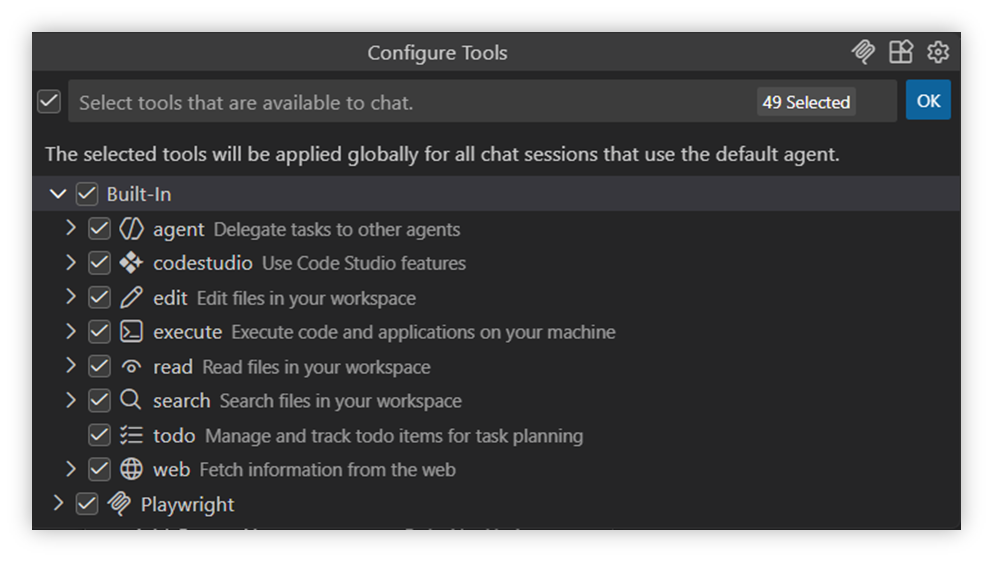The image size is (993, 562).
Task: Collapse the Built-In tools group
Action: coord(58,194)
